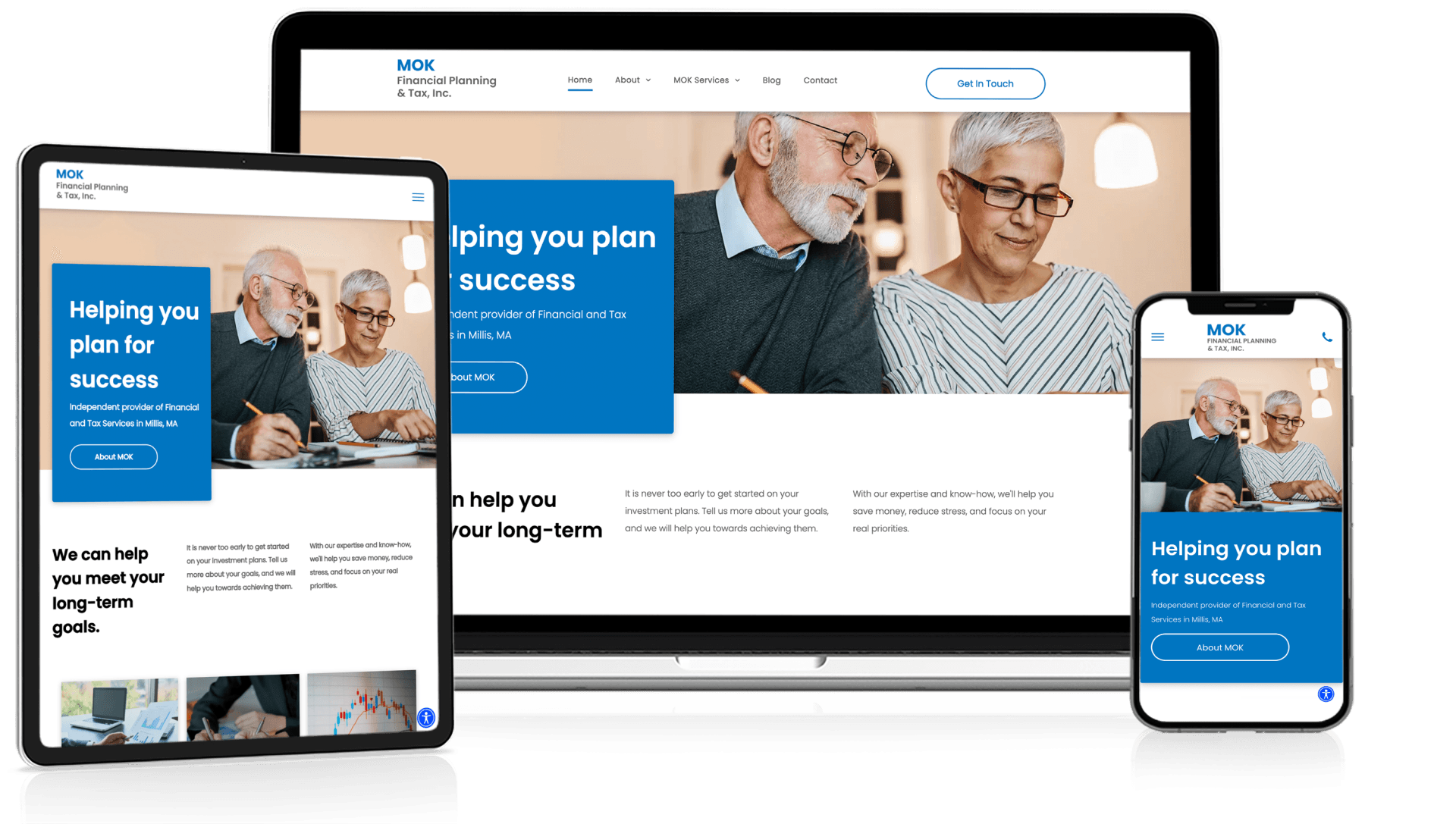Click the Get In Touch button
This screenshot has width=1456, height=824.
[x=984, y=83]
